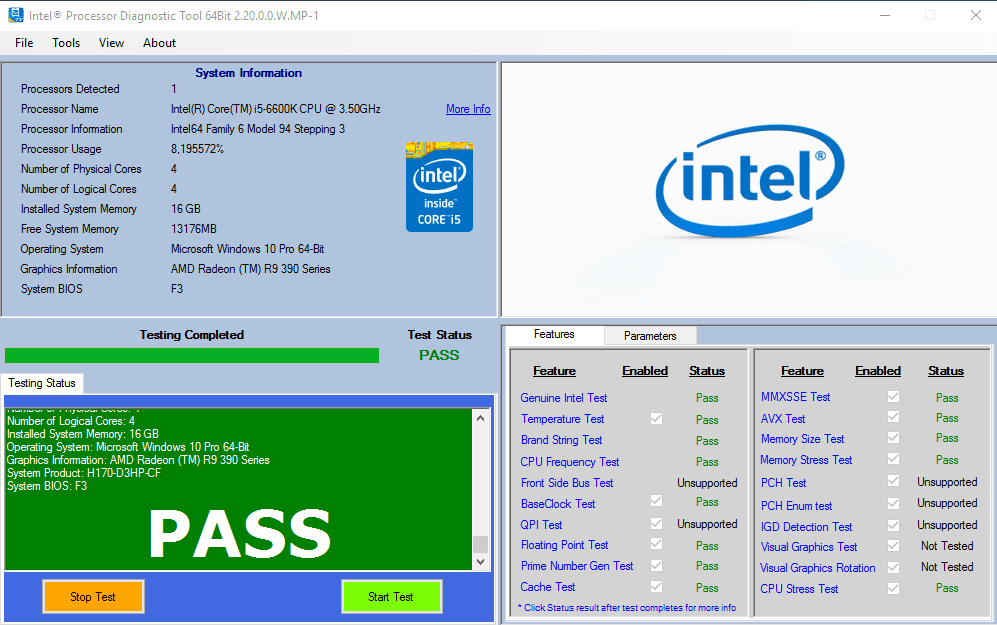Click the Graphics Information AMD Radeon value
This screenshot has width=997, height=625.
pyautogui.click(x=251, y=269)
